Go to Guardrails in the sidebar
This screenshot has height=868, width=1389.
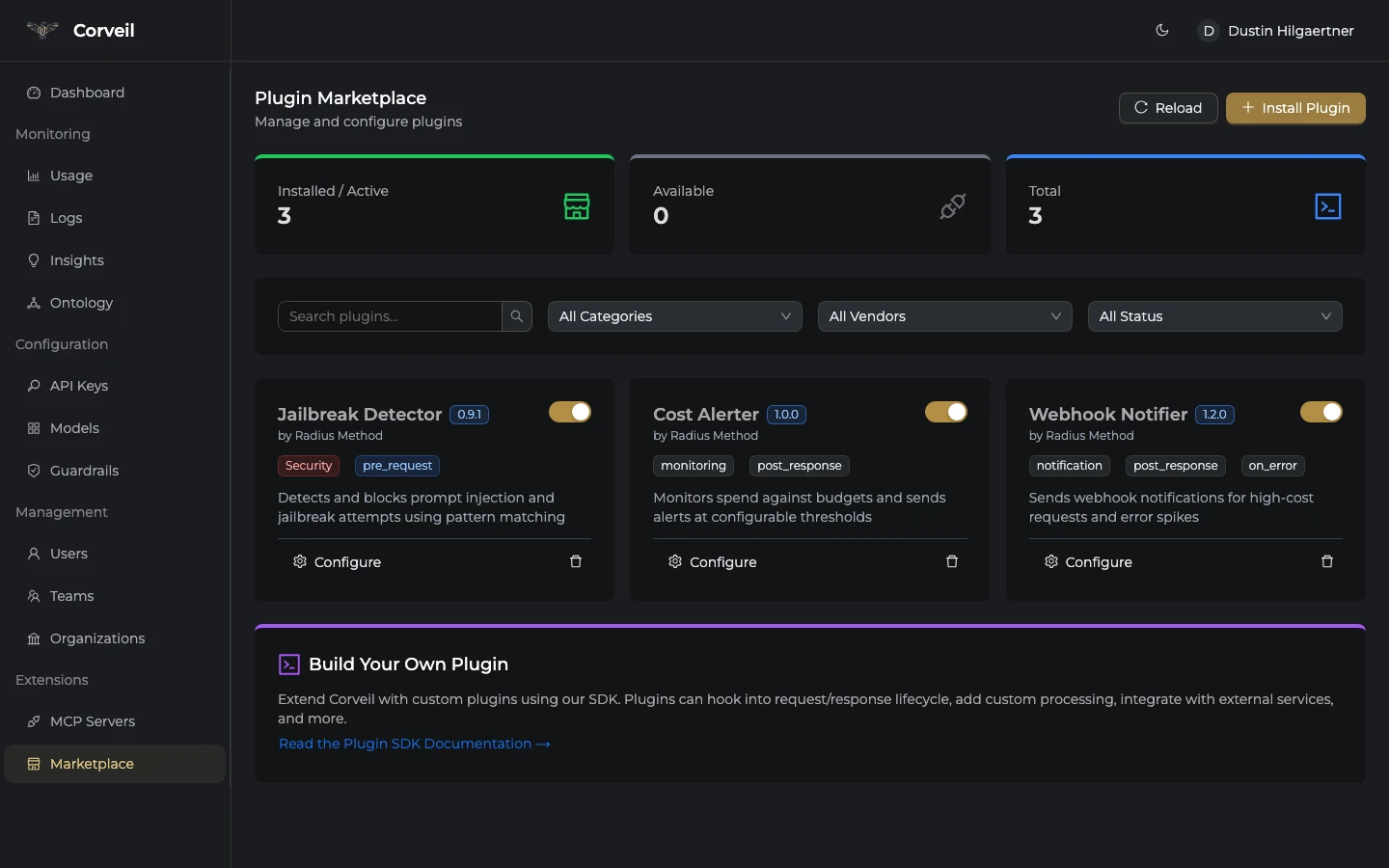(x=84, y=471)
